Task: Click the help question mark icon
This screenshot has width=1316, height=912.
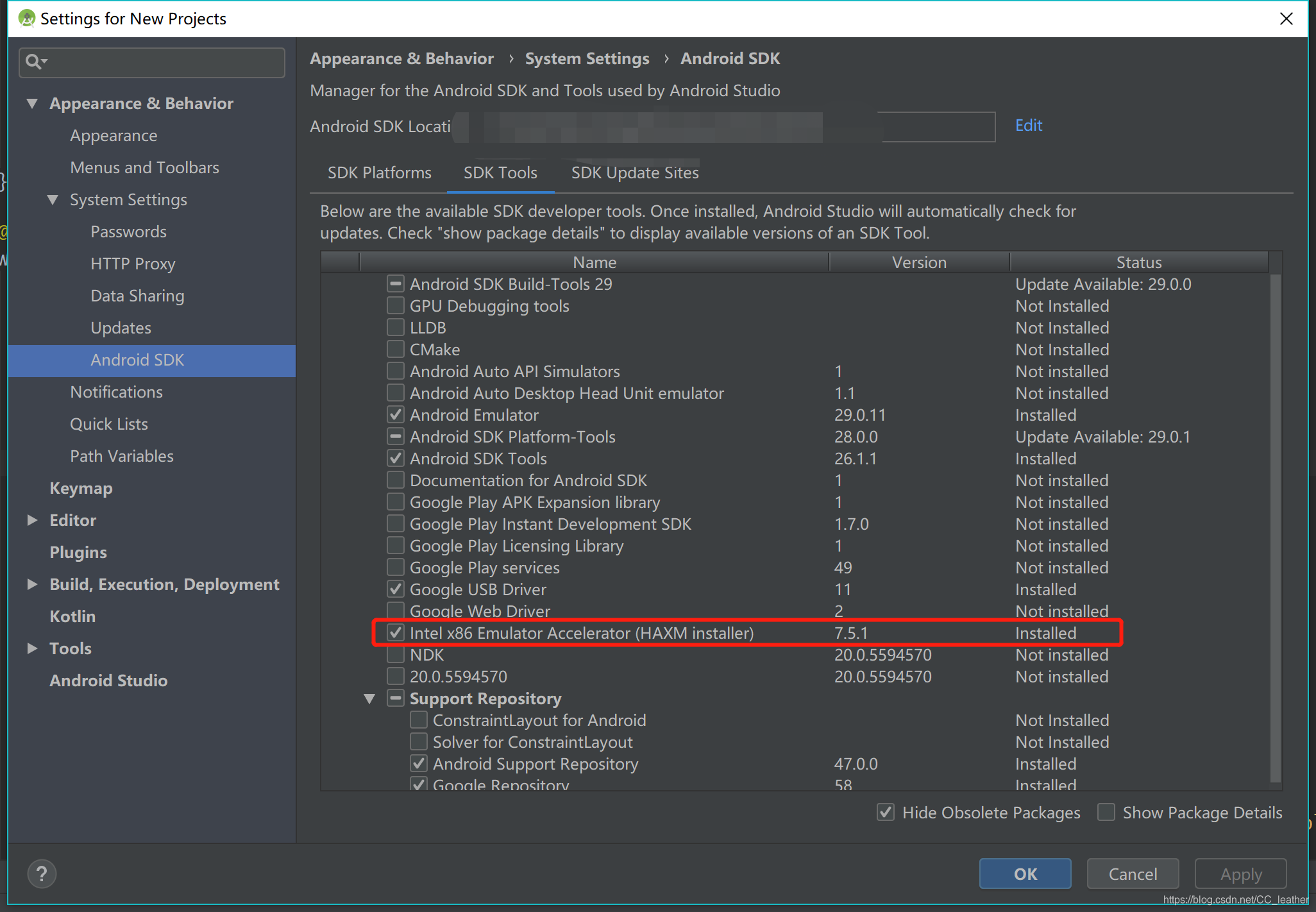Action: [x=42, y=874]
